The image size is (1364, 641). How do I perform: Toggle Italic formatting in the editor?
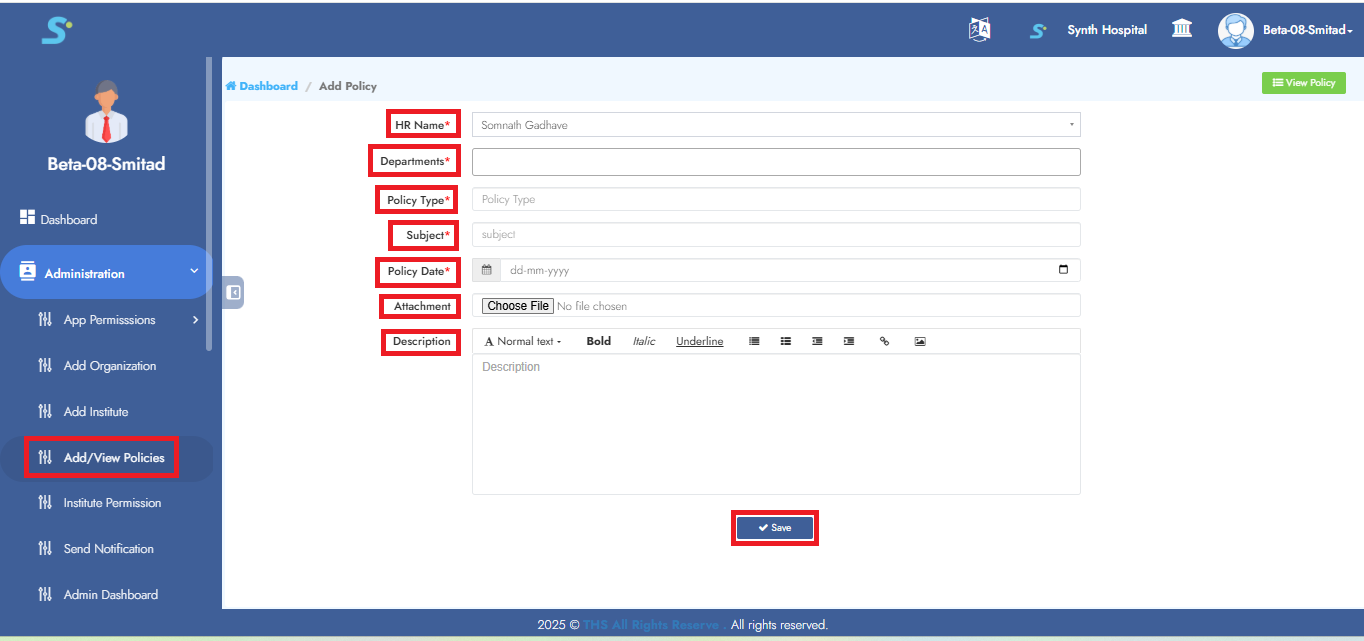click(643, 342)
